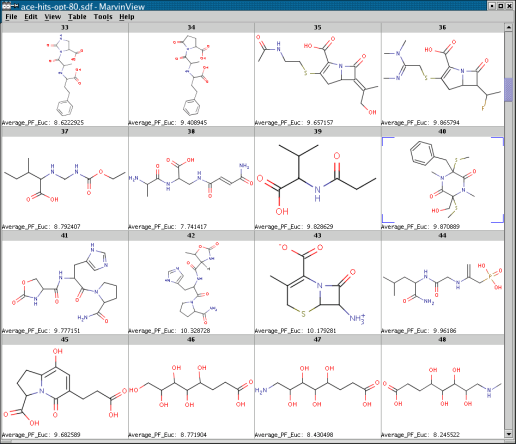The image size is (516, 444).
Task: Open the Table menu
Action: pyautogui.click(x=77, y=17)
